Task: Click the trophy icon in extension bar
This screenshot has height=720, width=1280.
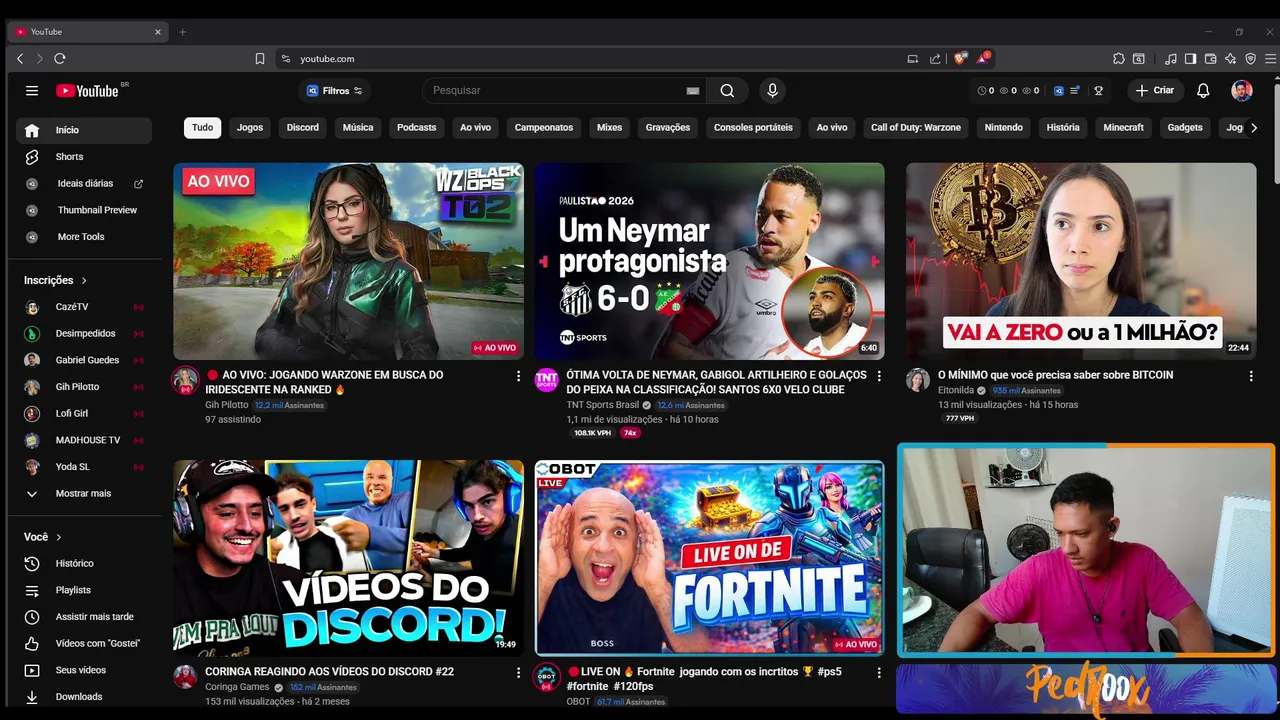Action: point(1098,91)
